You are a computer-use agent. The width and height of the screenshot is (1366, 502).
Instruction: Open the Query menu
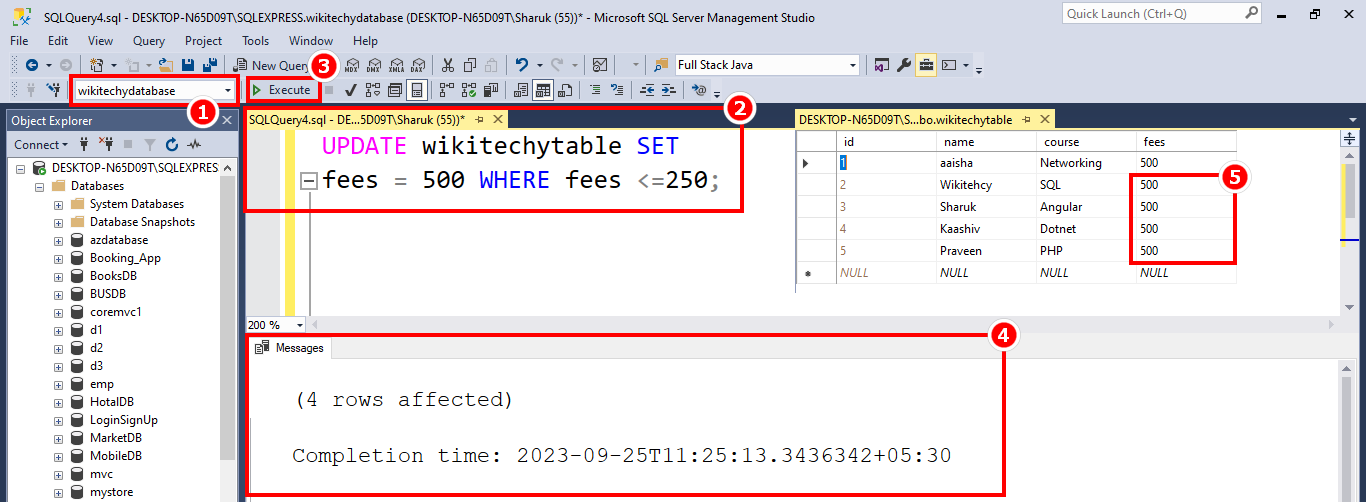[149, 41]
